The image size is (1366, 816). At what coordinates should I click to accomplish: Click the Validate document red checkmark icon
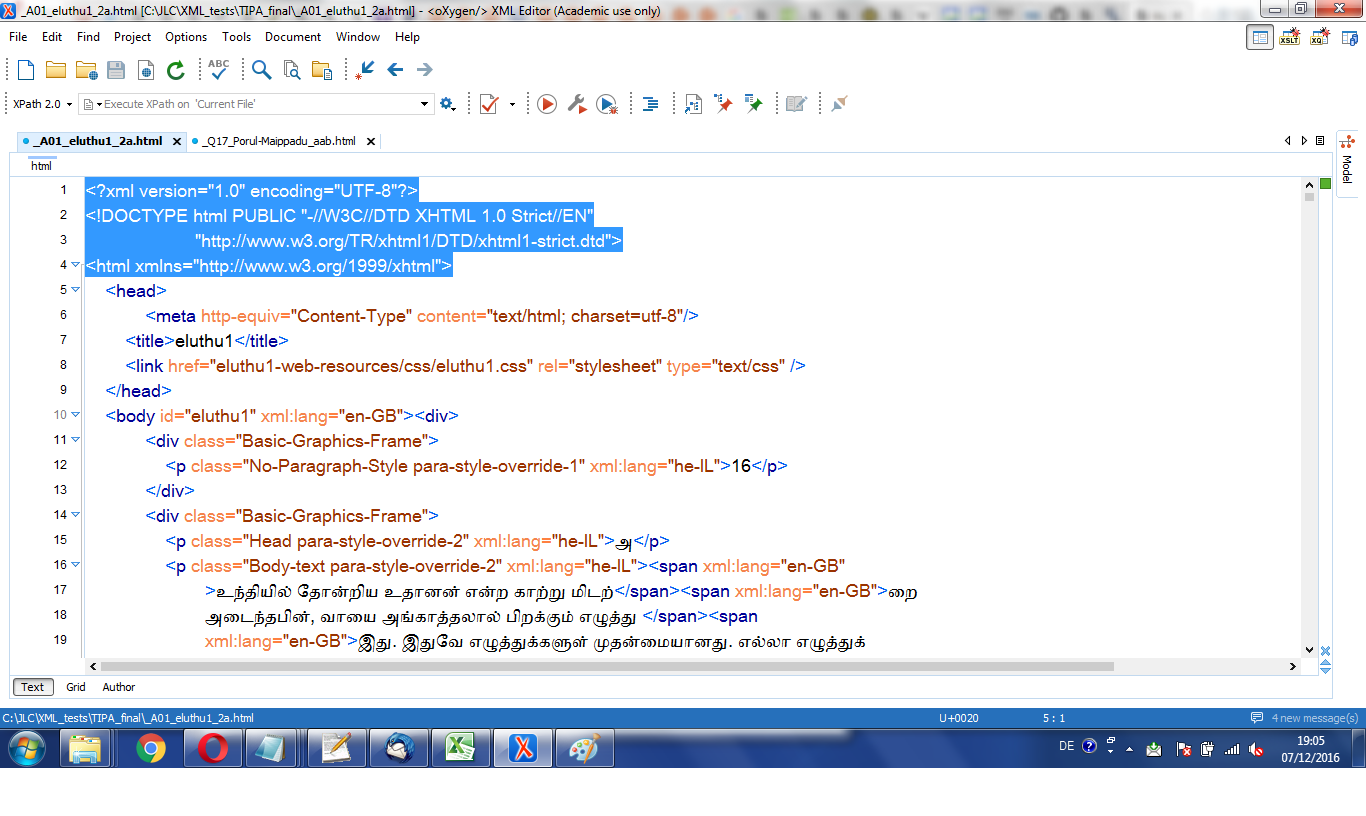(489, 104)
